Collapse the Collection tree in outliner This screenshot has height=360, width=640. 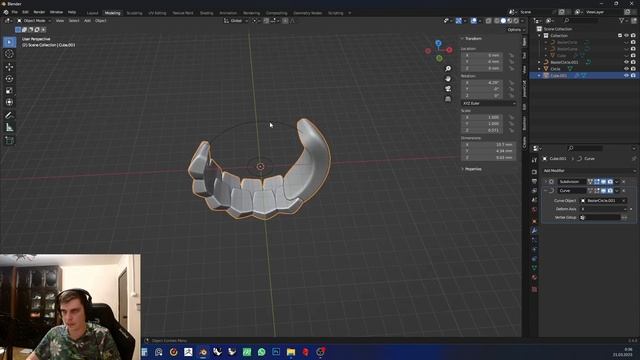coord(540,36)
